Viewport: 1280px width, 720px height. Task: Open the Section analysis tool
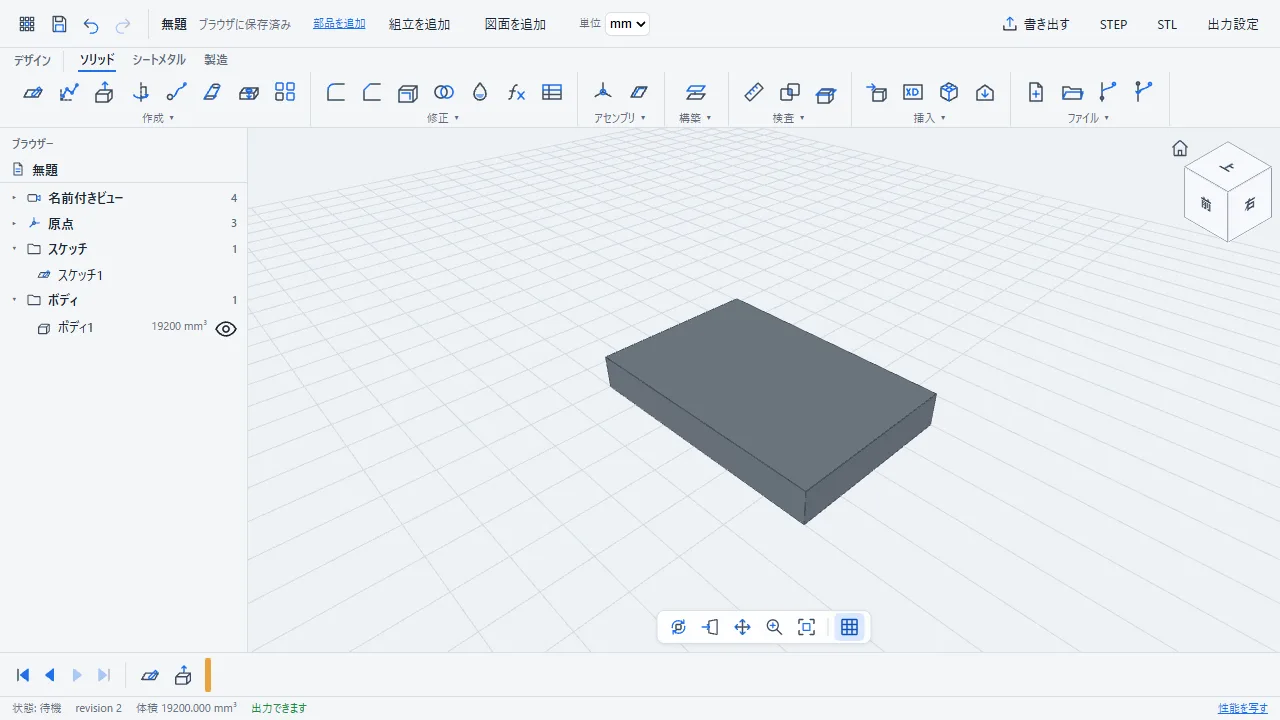point(826,92)
